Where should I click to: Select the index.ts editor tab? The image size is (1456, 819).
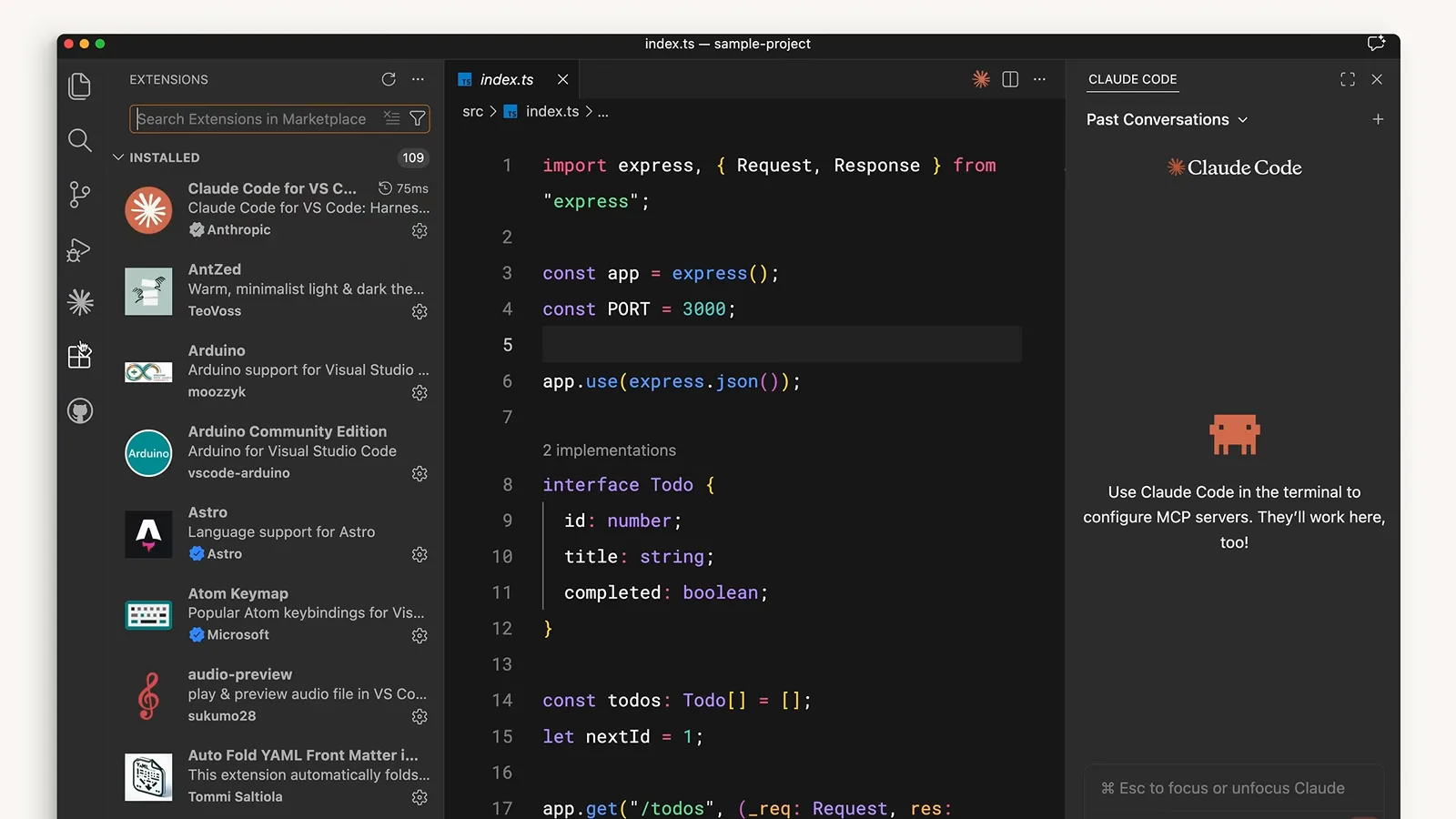[511, 79]
